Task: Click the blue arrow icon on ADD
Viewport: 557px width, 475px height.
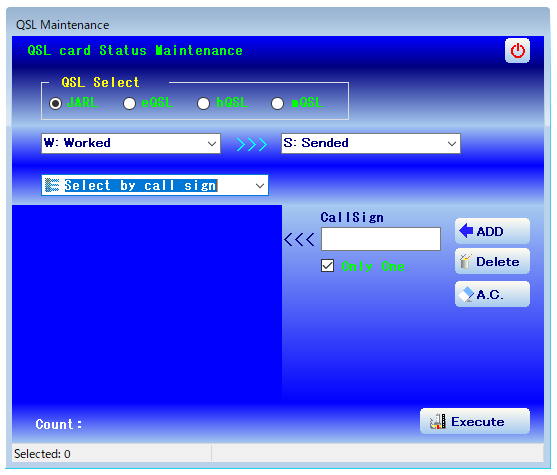Action: 466,231
